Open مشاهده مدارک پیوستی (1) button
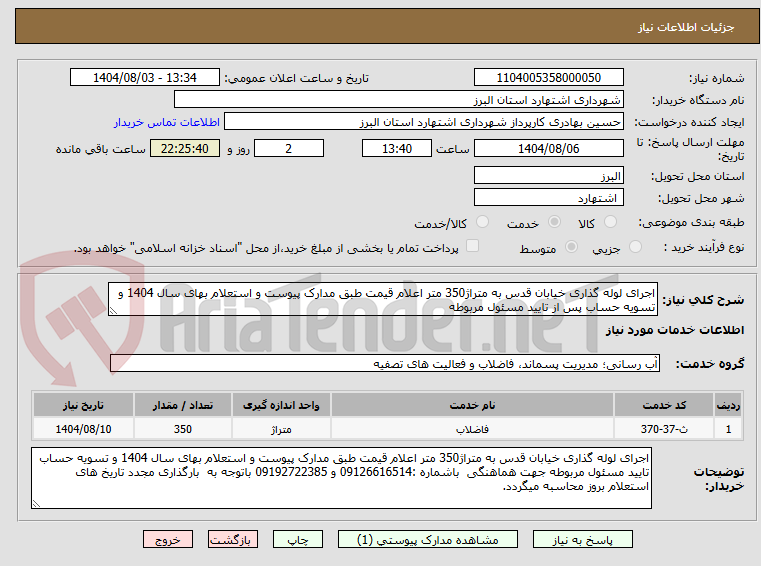This screenshot has width=761, height=566. (428, 539)
